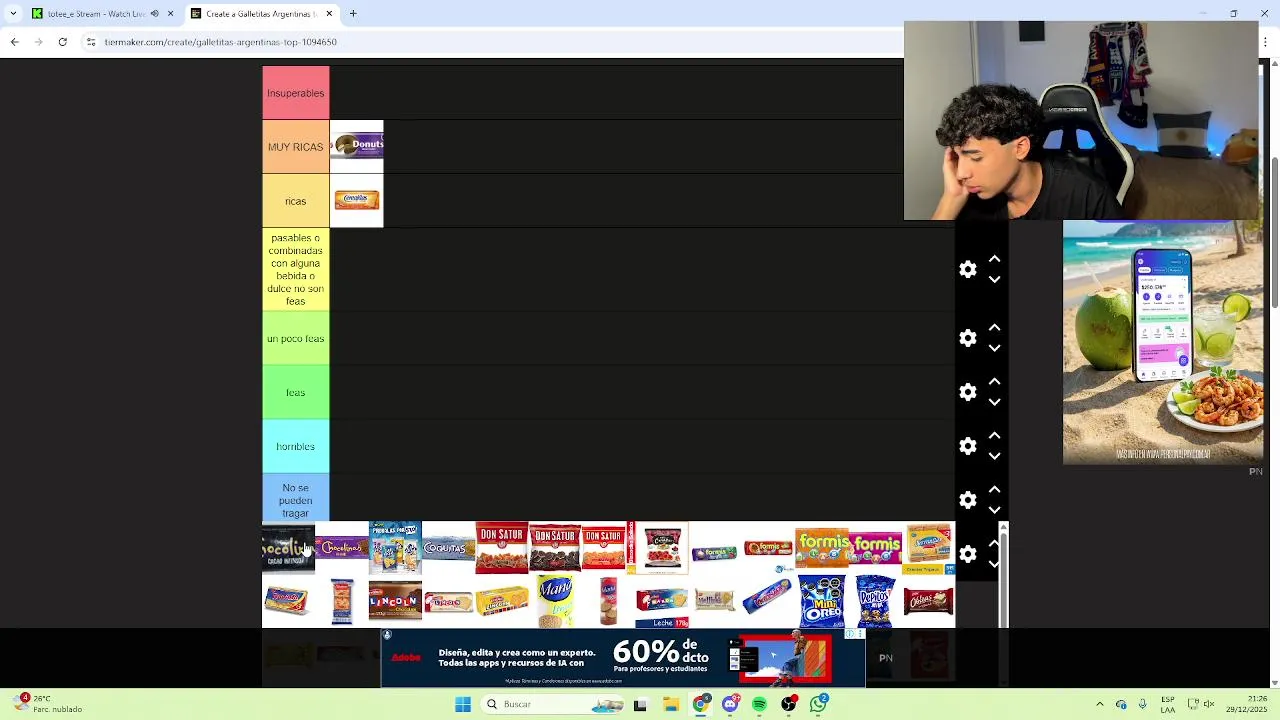
Task: Open Task View from the taskbar
Action: [640, 704]
